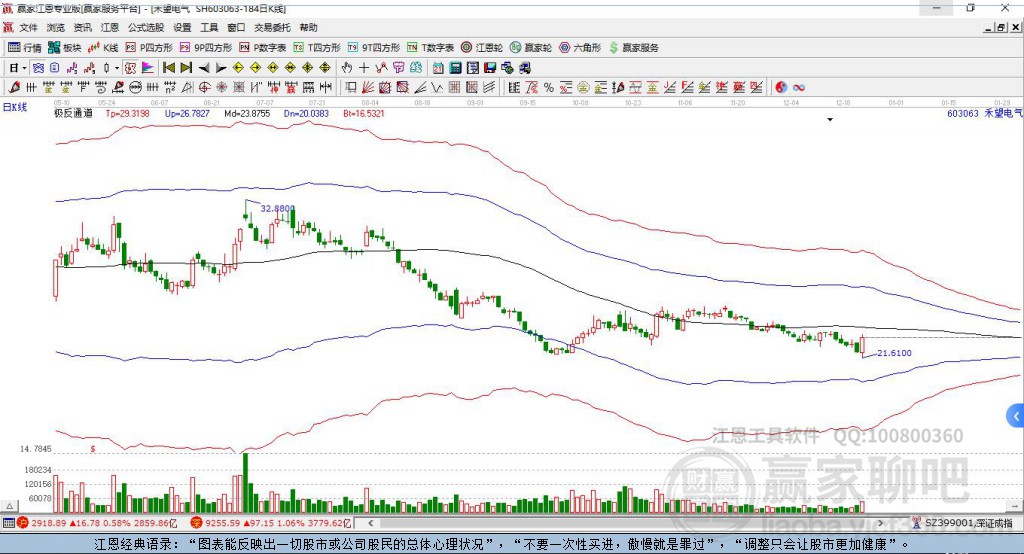The image size is (1024, 554).
Task: Jump to last bar with skip-forward icon
Action: tap(186, 68)
